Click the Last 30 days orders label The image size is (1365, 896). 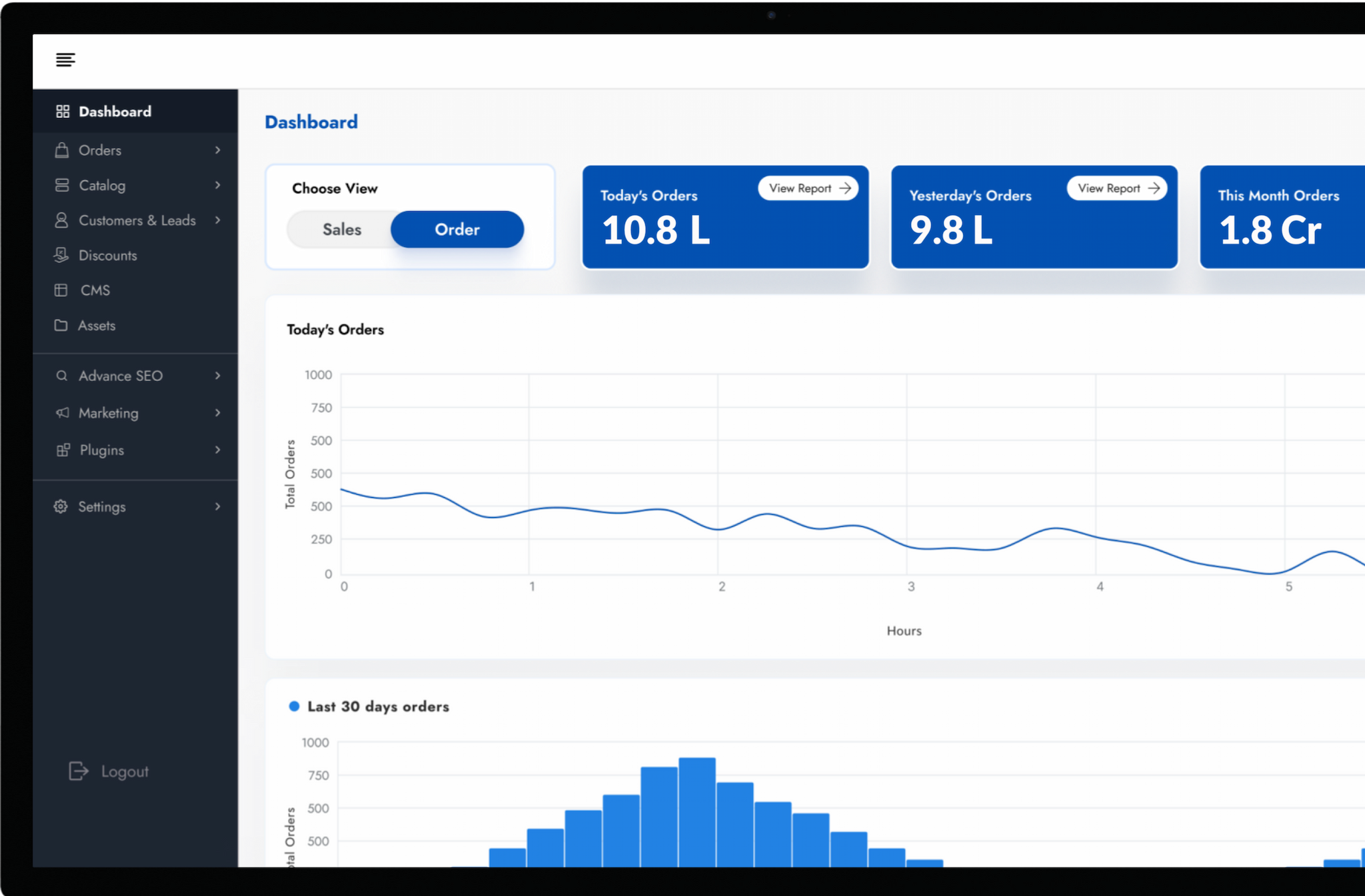tap(379, 706)
